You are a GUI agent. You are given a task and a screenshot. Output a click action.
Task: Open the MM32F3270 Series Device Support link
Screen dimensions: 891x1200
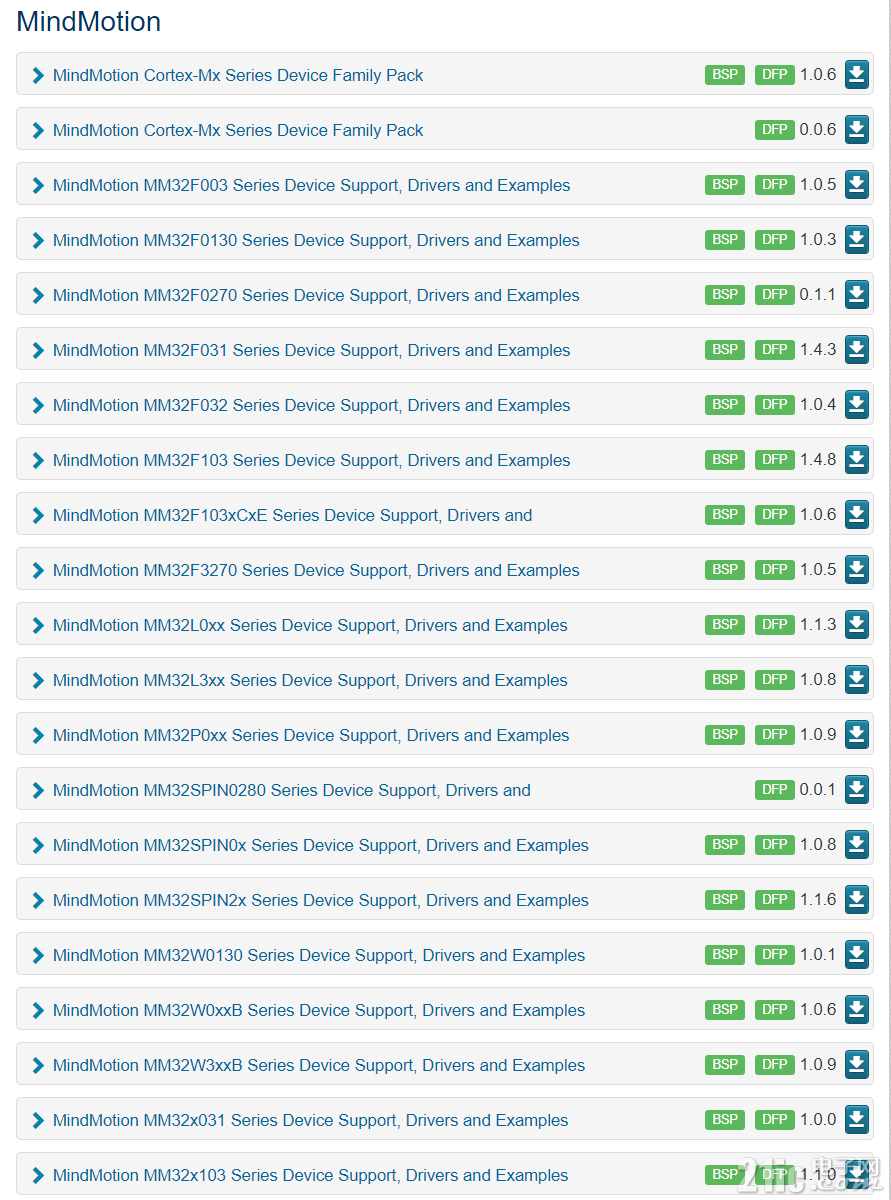[x=316, y=570]
